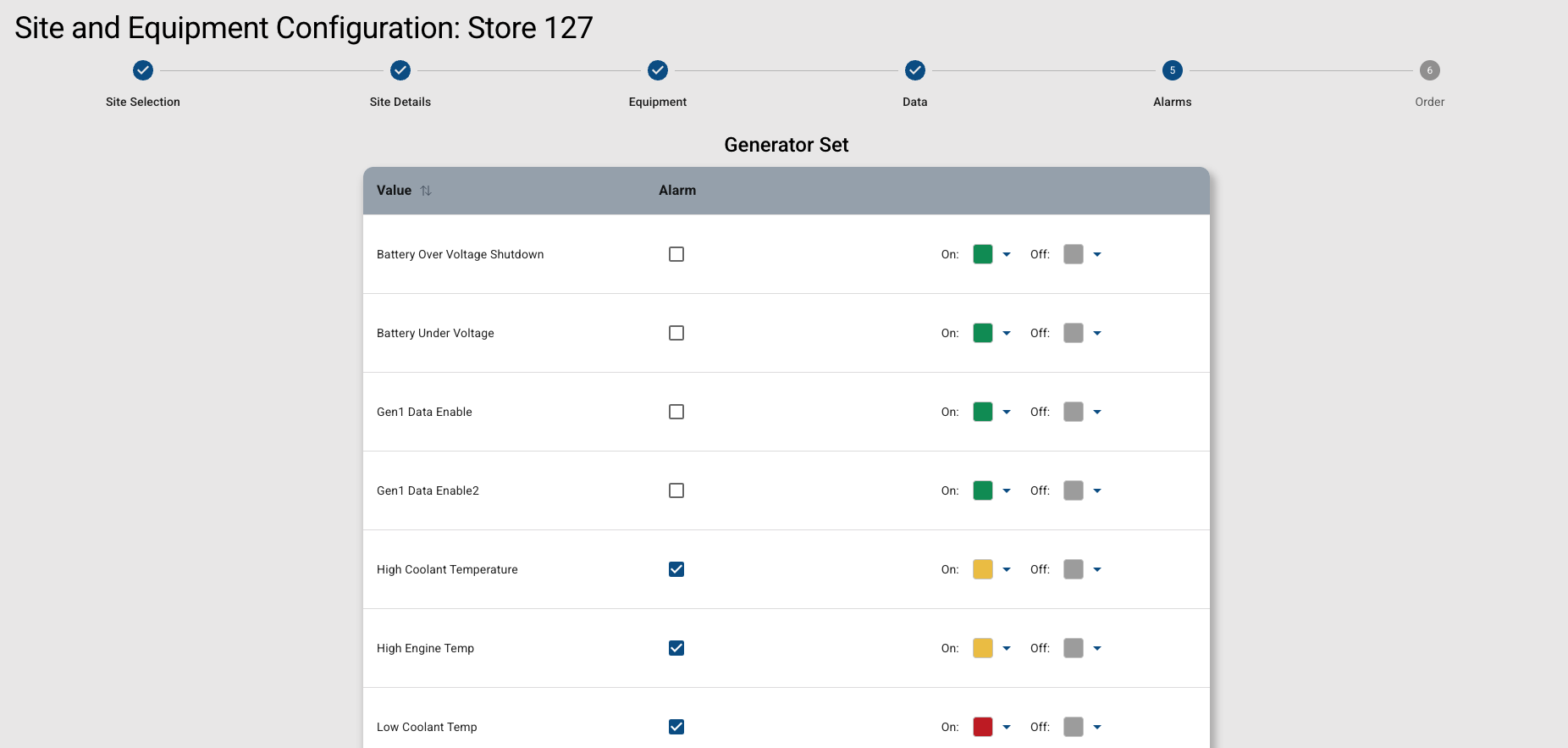The width and height of the screenshot is (1568, 748).
Task: Click yellow On swatch for High Coolant Temperature
Action: [x=982, y=569]
